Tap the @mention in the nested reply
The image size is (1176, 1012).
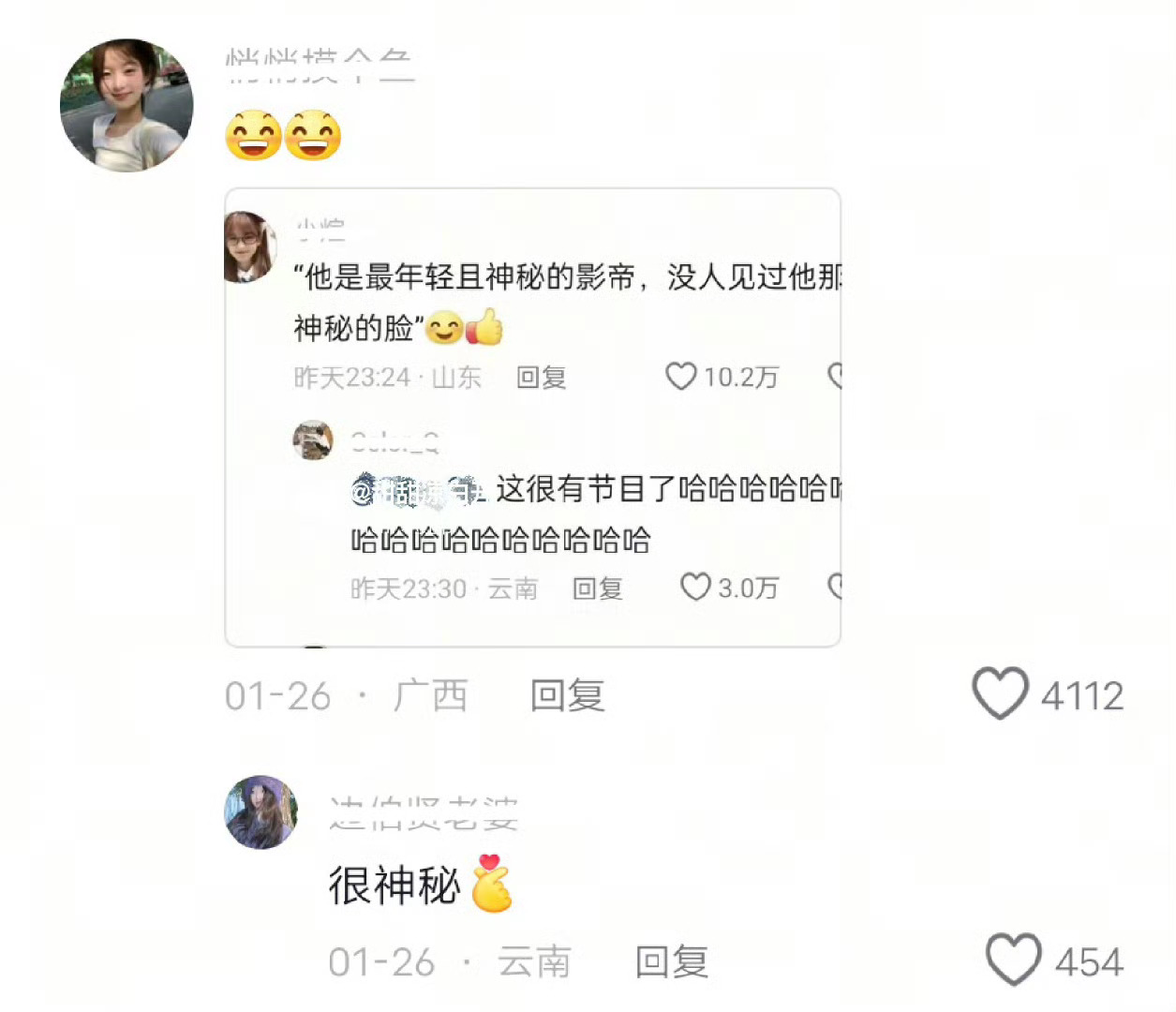[420, 490]
